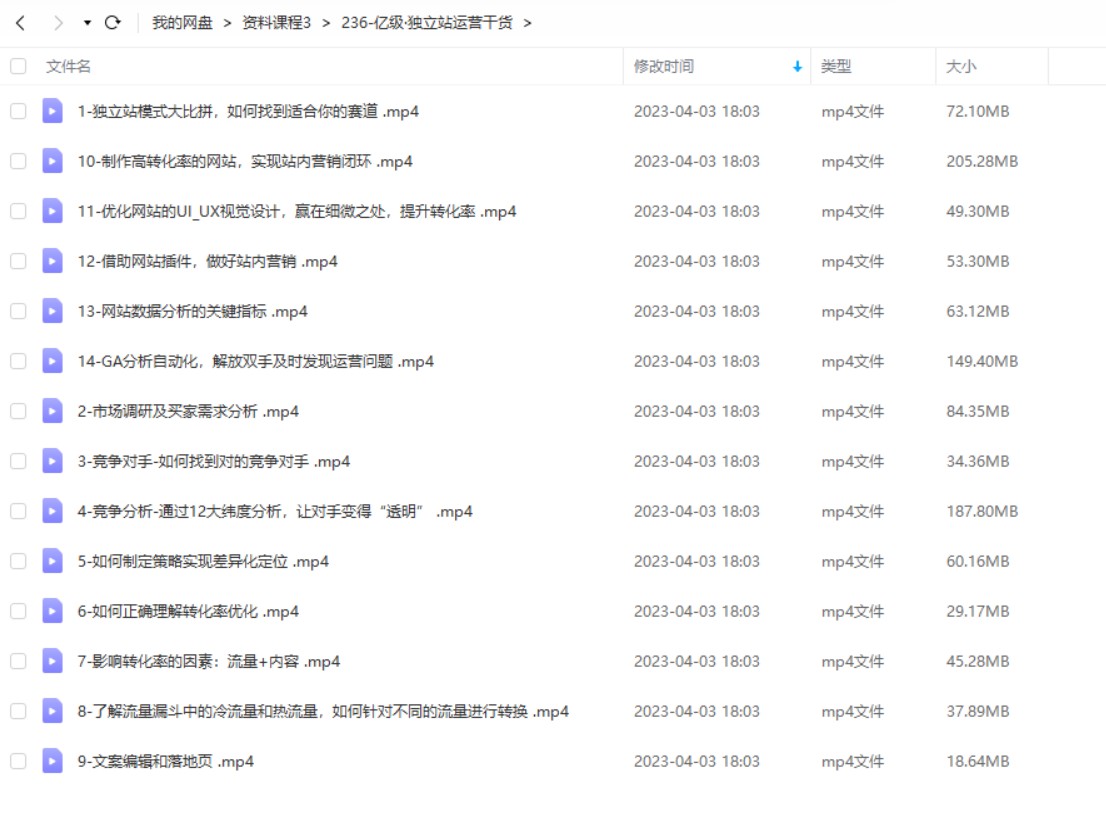Select file name 14-GA分析自动化 .mp4
Screen dimensions: 1106x833
tap(255, 361)
